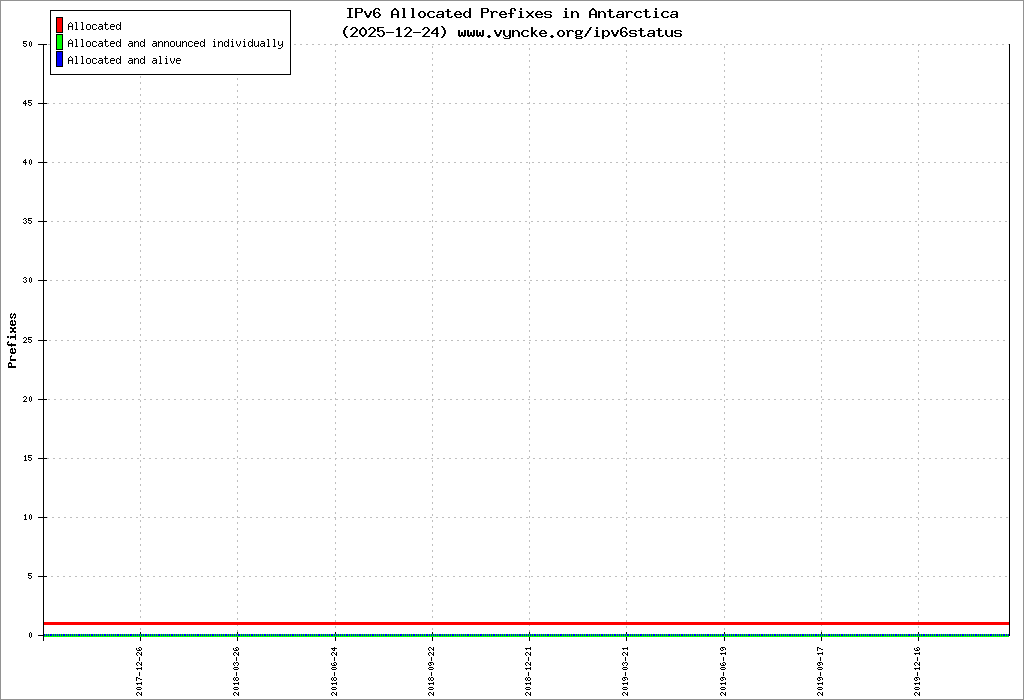Click the chart title 'IPv6 Allocated Prefixes in Antarctica'
Screen dimensions: 1024x700
(x=512, y=13)
